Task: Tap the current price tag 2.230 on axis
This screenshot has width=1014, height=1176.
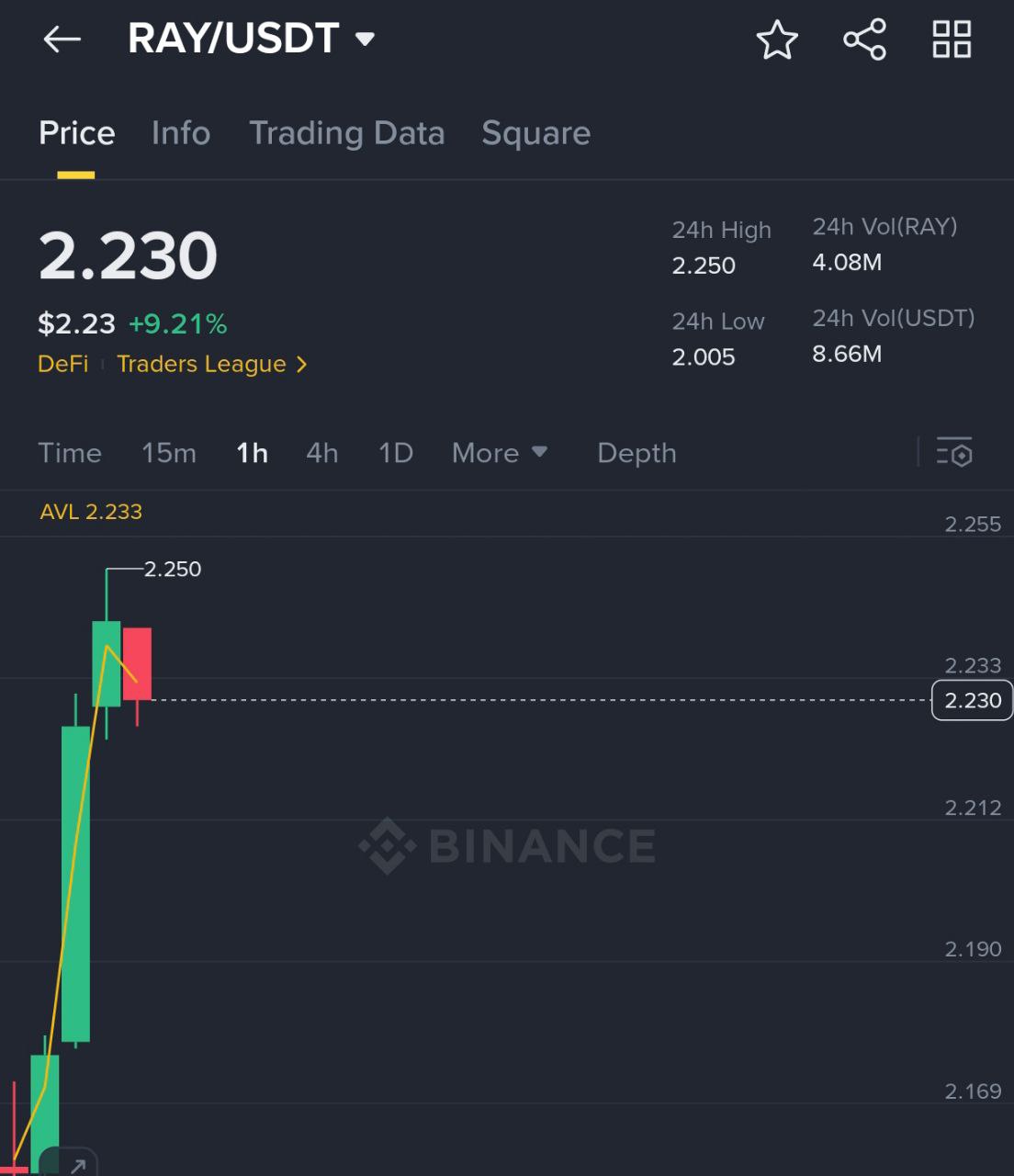Action: click(x=973, y=700)
